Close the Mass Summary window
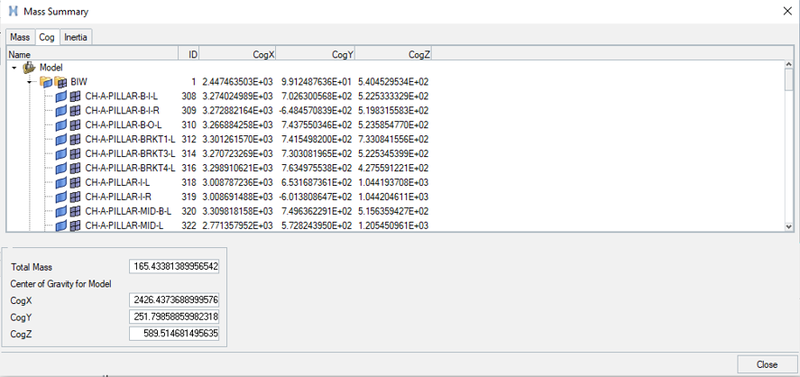The width and height of the screenshot is (800, 377). tap(787, 11)
